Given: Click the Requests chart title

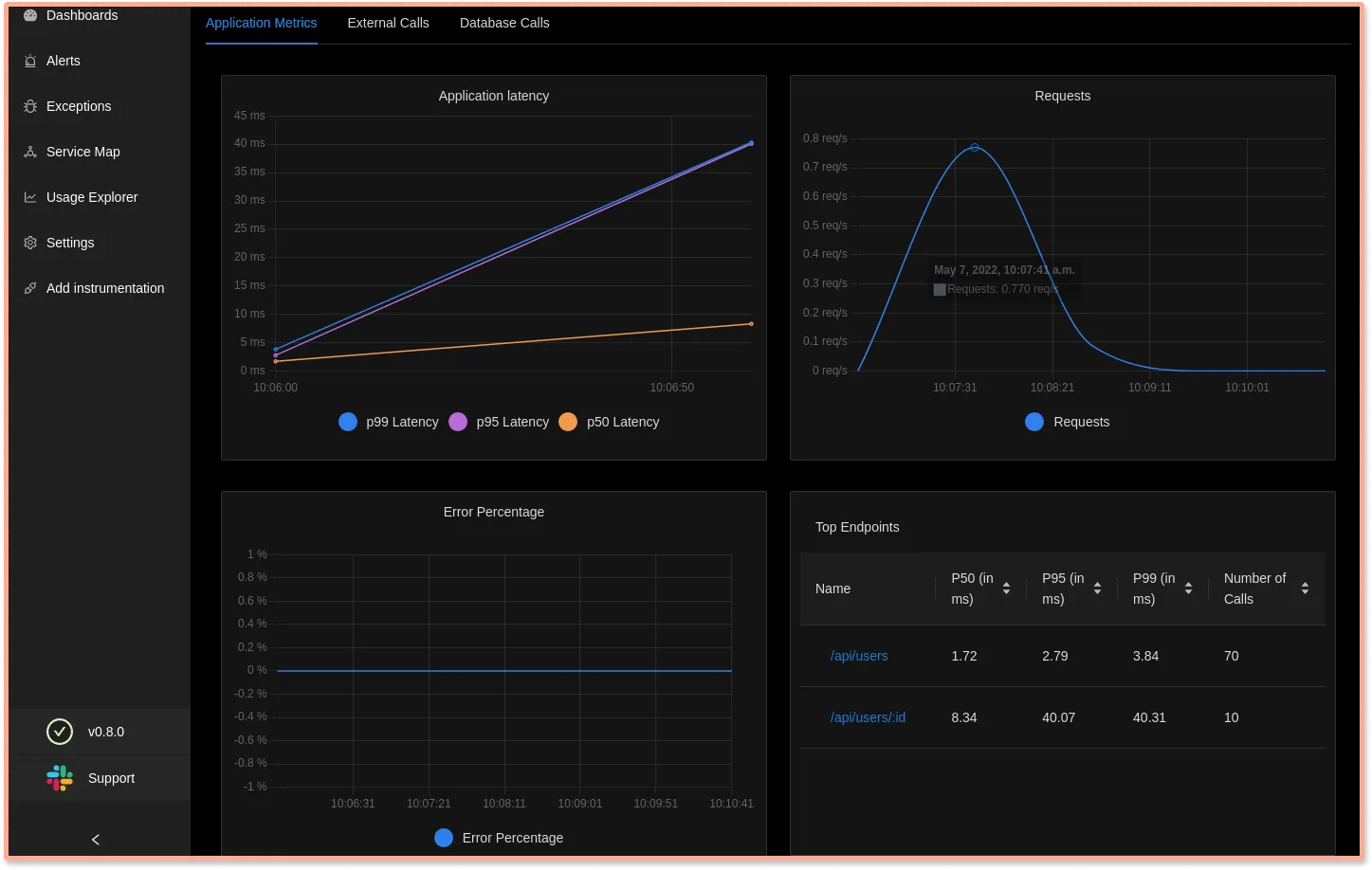Looking at the screenshot, I should (1063, 96).
